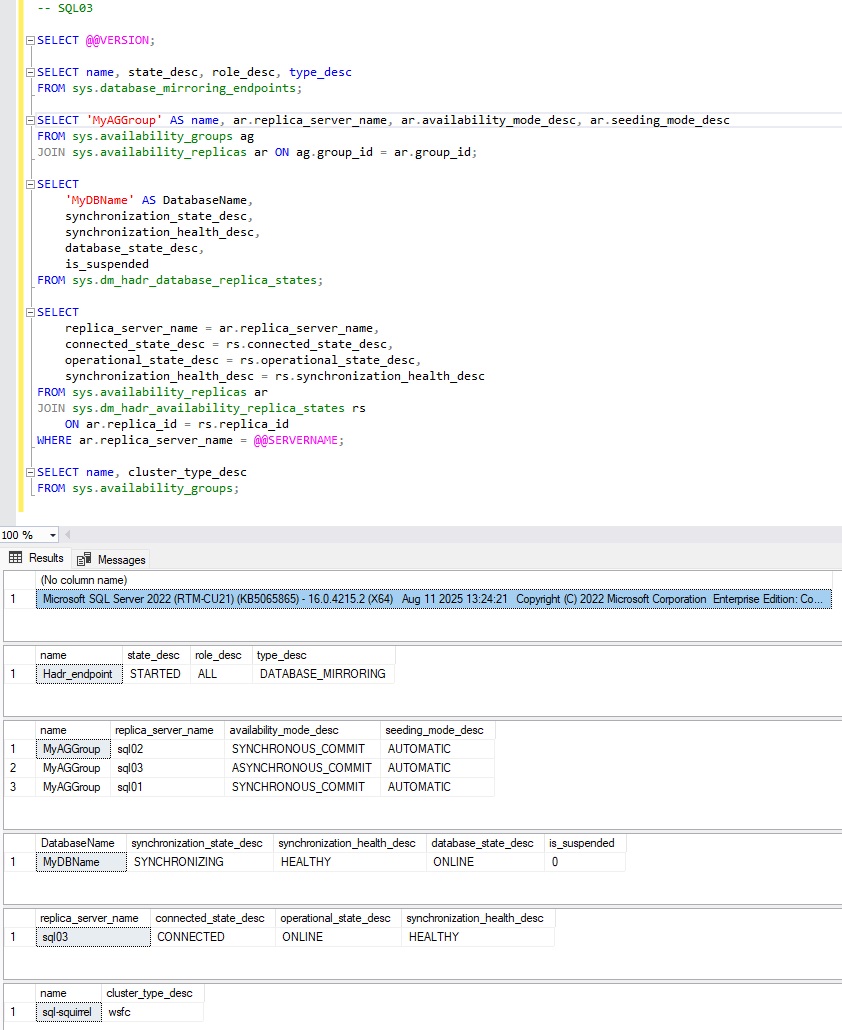The height and width of the screenshot is (1030, 842).
Task: Collapse the database replica states SELECT block
Action: point(30,183)
